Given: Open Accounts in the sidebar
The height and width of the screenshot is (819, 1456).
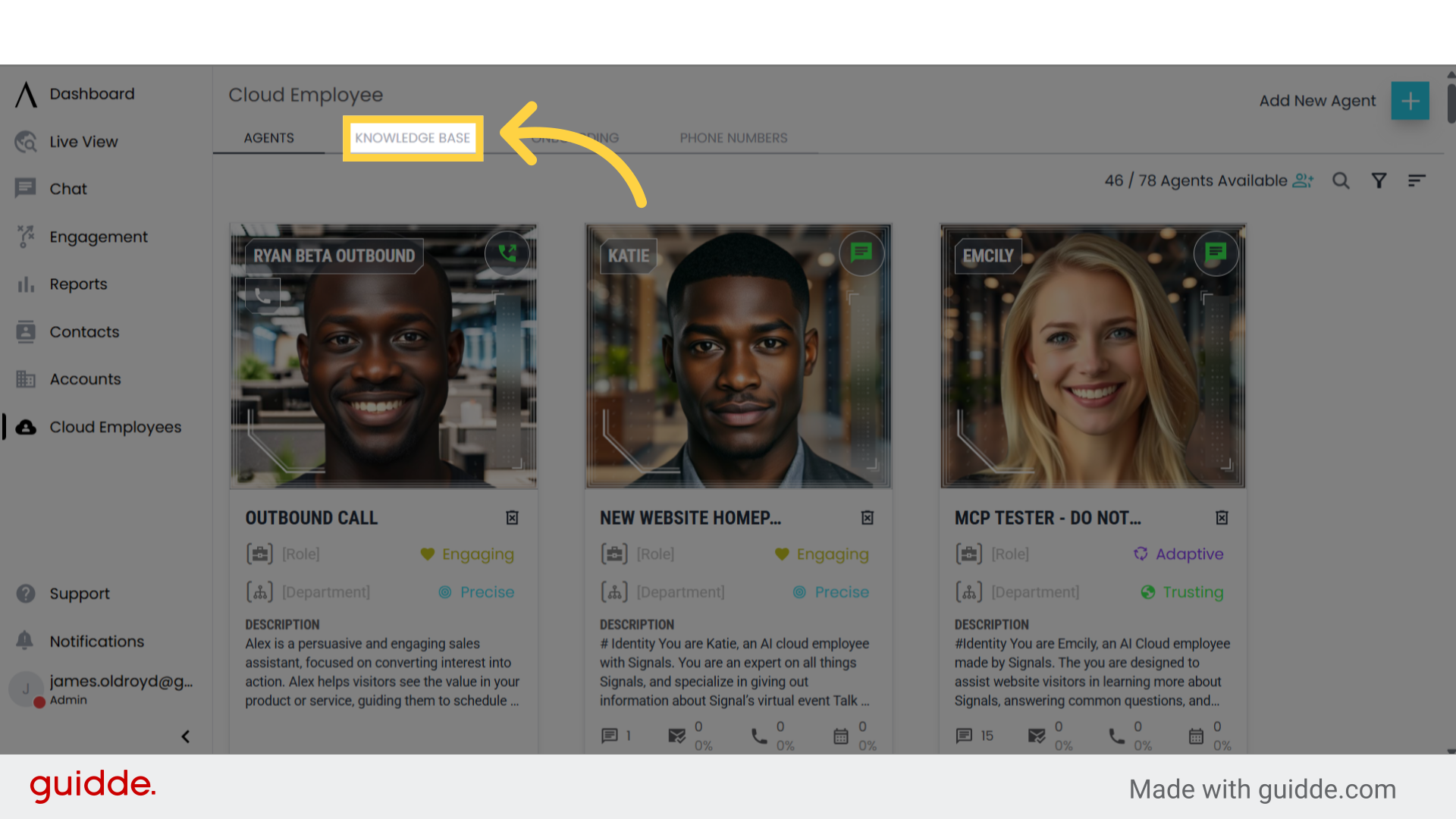Looking at the screenshot, I should [85, 379].
